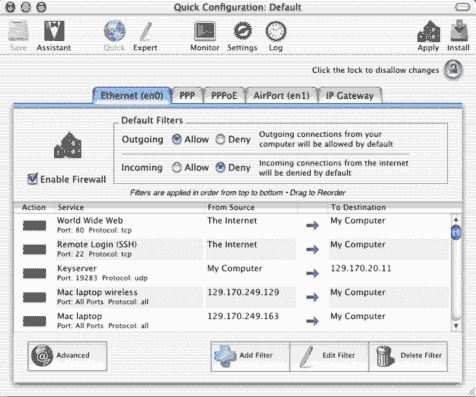Click the filter list scrollbar thumb
This screenshot has width=476, height=397.
(x=456, y=232)
